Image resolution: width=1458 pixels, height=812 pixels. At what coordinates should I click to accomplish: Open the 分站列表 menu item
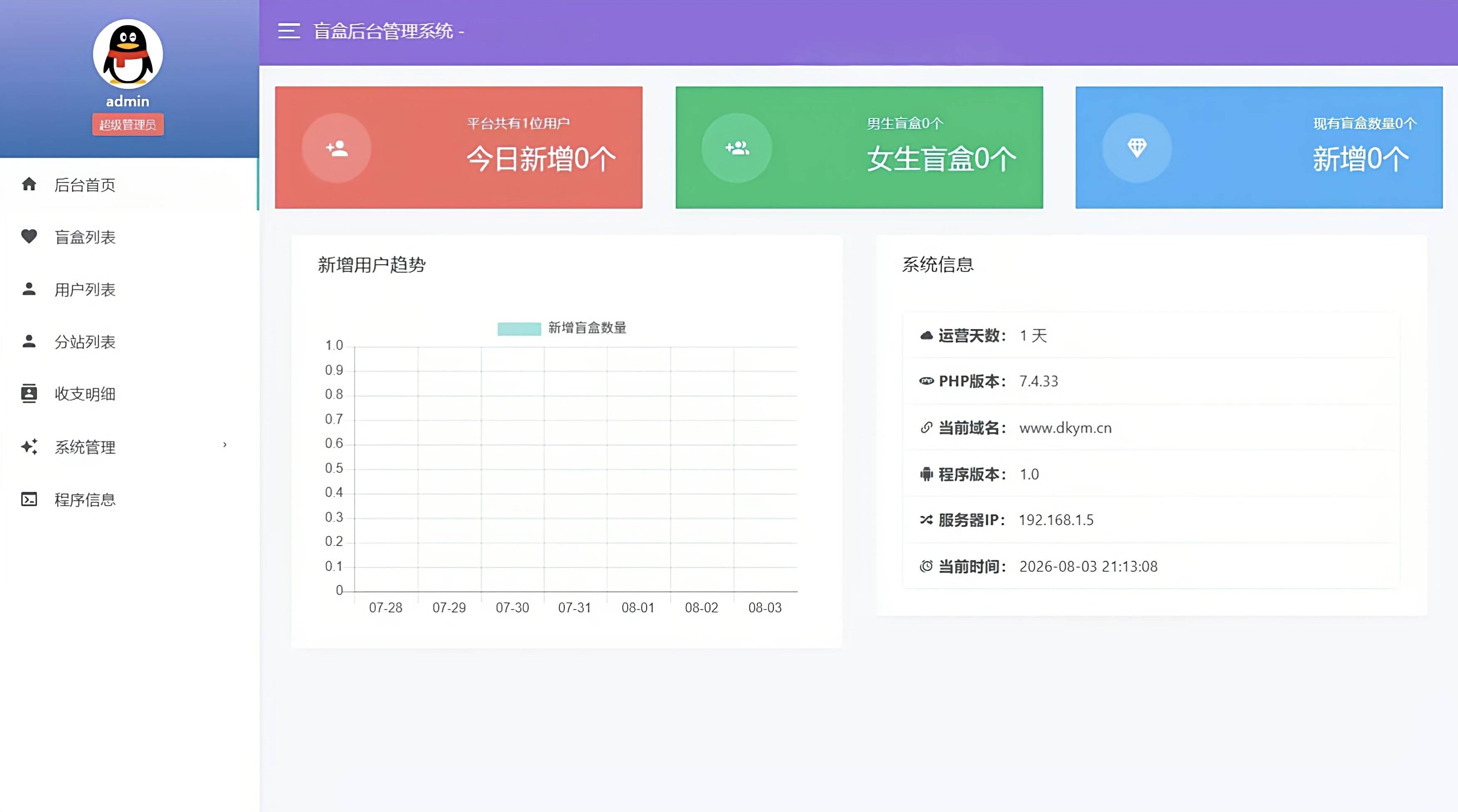point(129,341)
